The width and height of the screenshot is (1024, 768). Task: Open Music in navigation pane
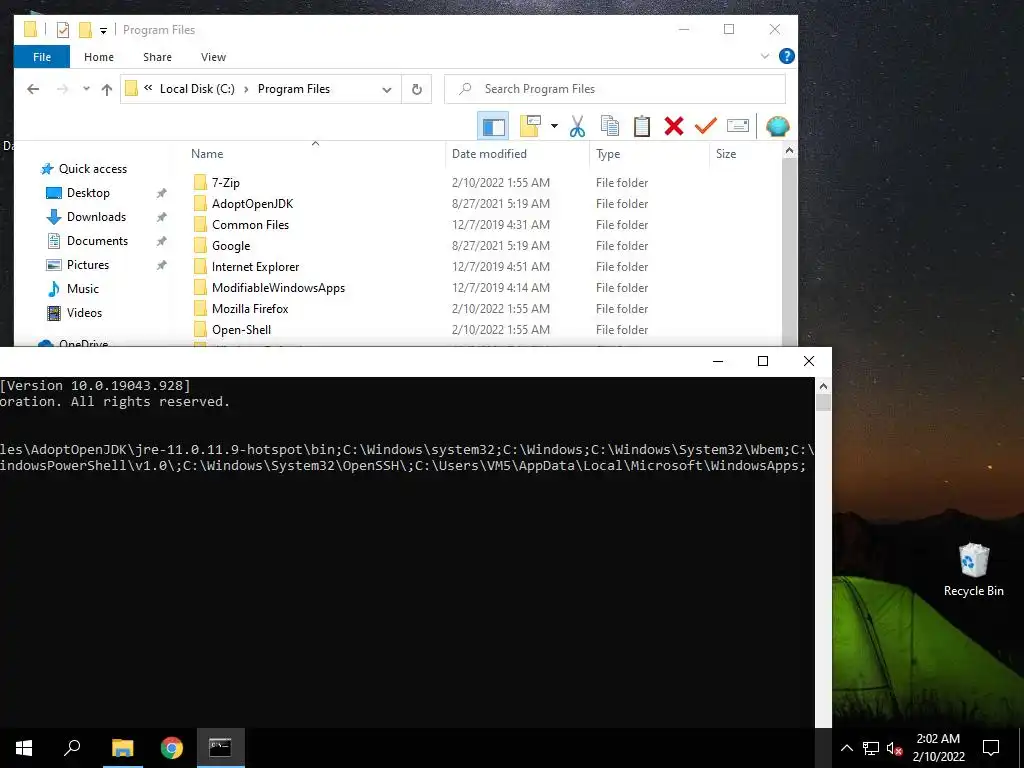click(x=83, y=289)
